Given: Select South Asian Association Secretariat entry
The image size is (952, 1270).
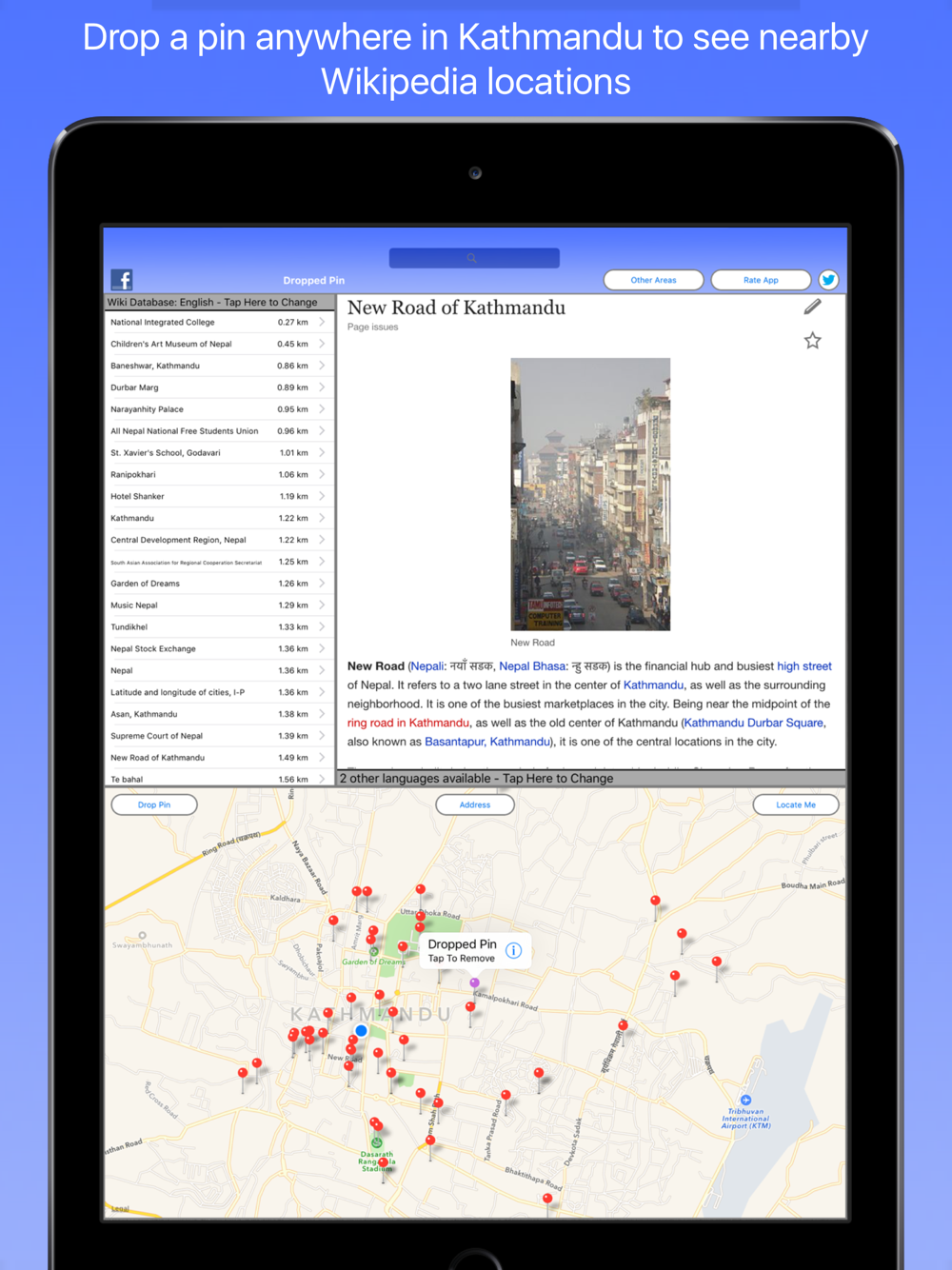Looking at the screenshot, I should tap(220, 562).
